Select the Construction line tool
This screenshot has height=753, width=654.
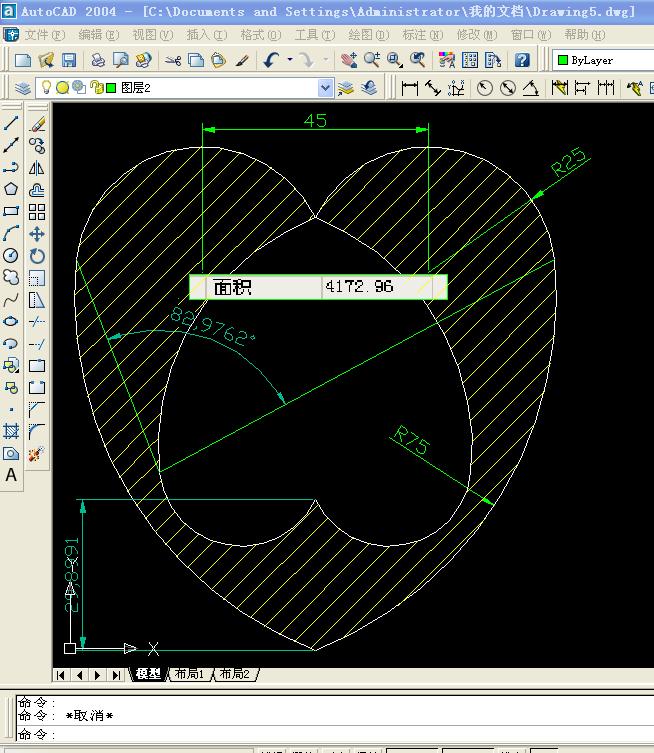pos(11,145)
